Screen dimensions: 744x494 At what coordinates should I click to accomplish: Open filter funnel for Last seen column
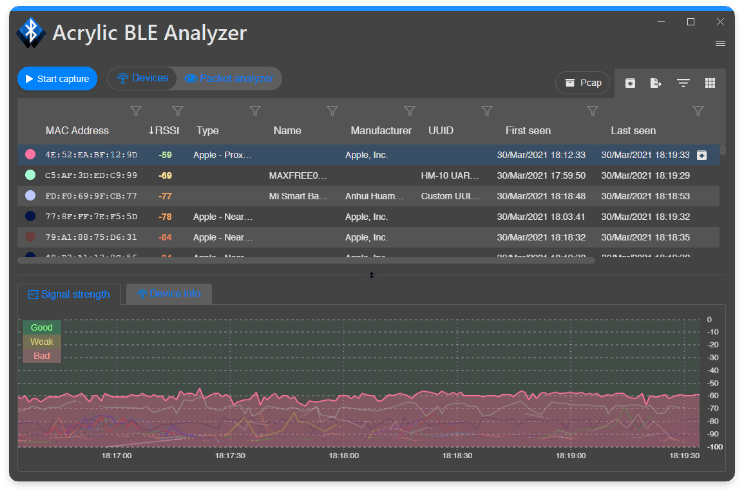click(x=698, y=111)
